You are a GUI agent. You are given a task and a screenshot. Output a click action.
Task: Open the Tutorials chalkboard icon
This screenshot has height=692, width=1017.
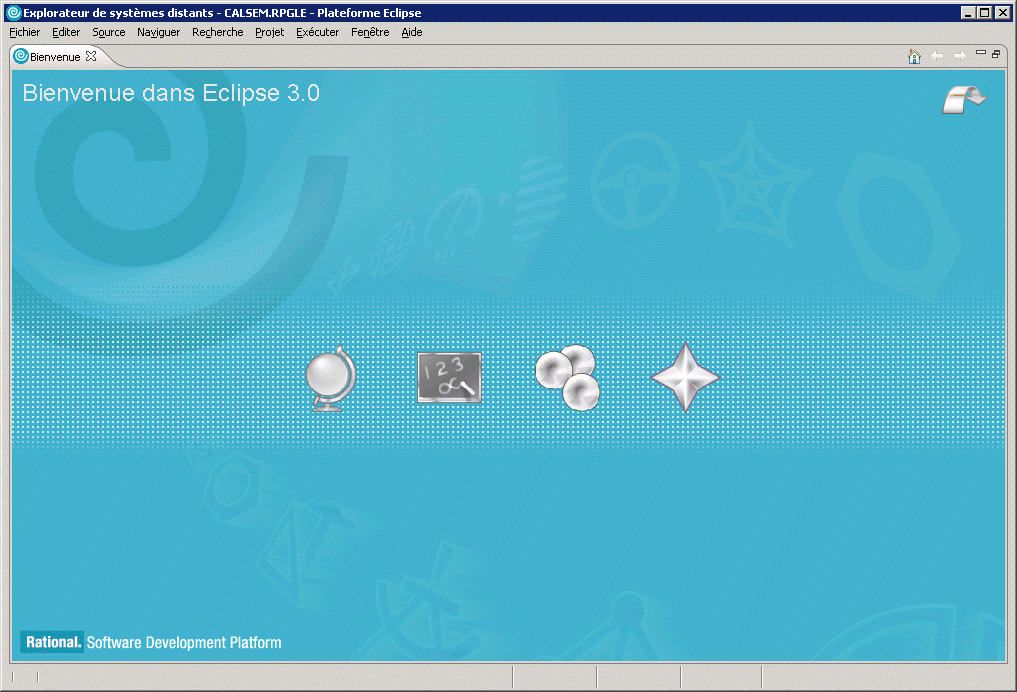(x=449, y=377)
